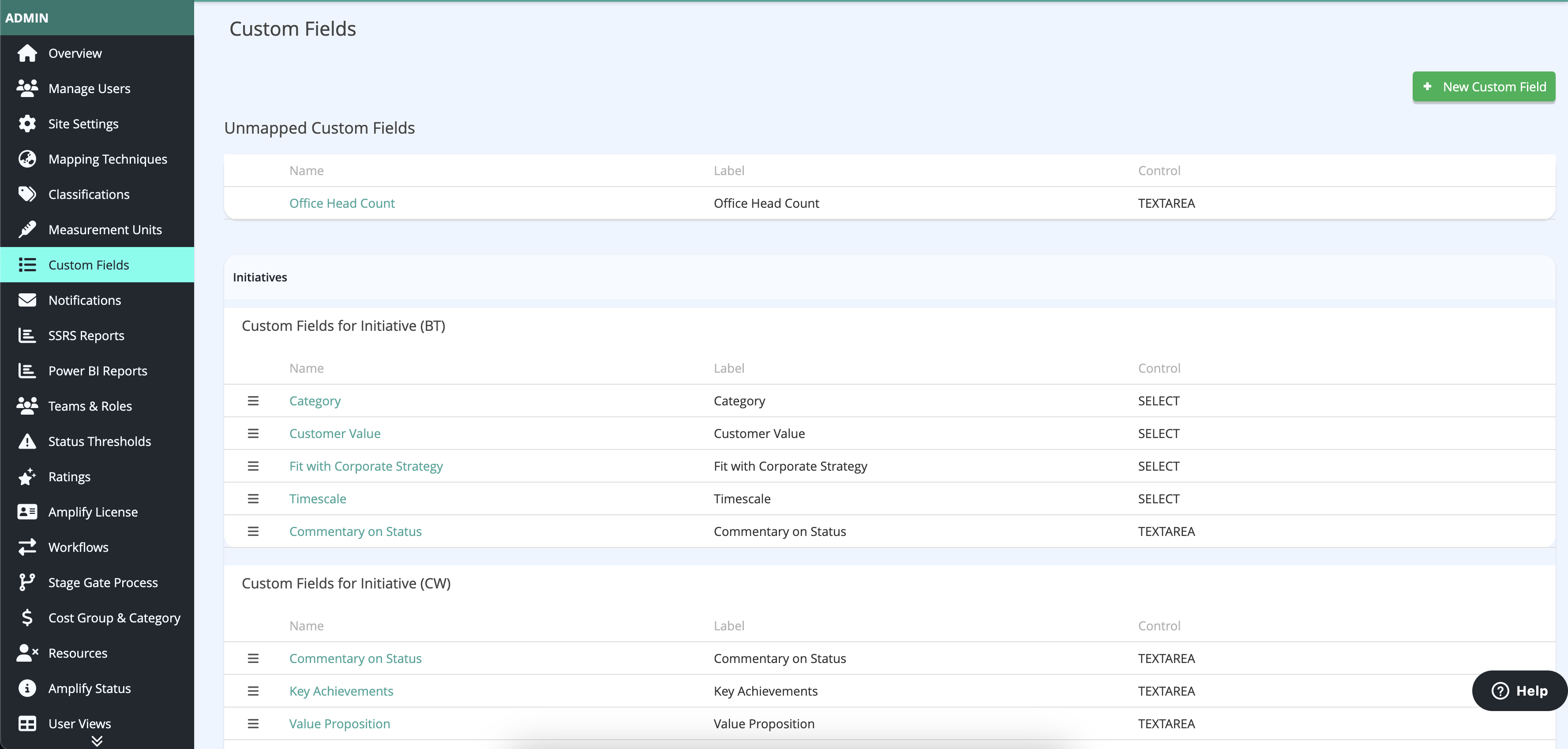Click the 'Custom Fields for Initiative (CW)' heading
The height and width of the screenshot is (749, 1568).
point(346,584)
